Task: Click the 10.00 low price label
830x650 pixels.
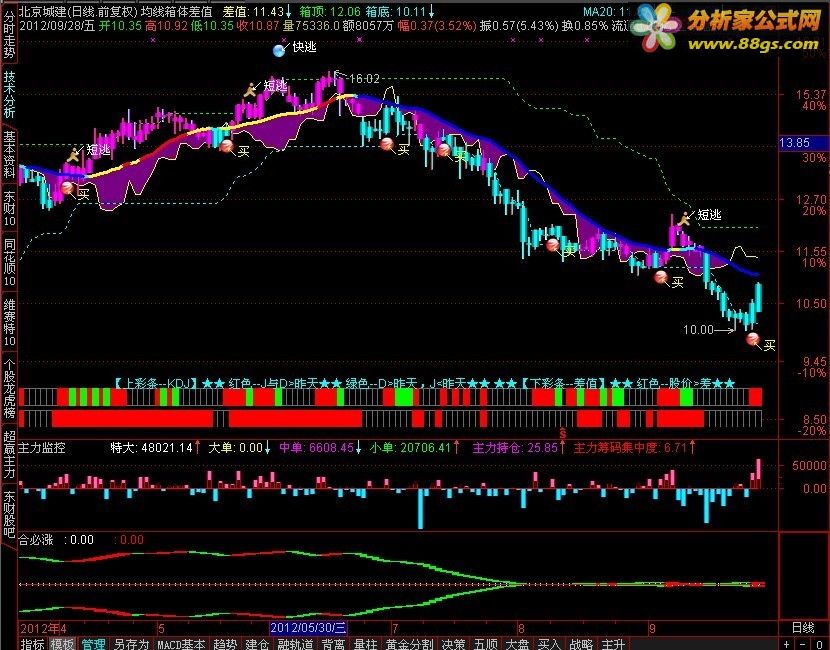Action: (698, 330)
